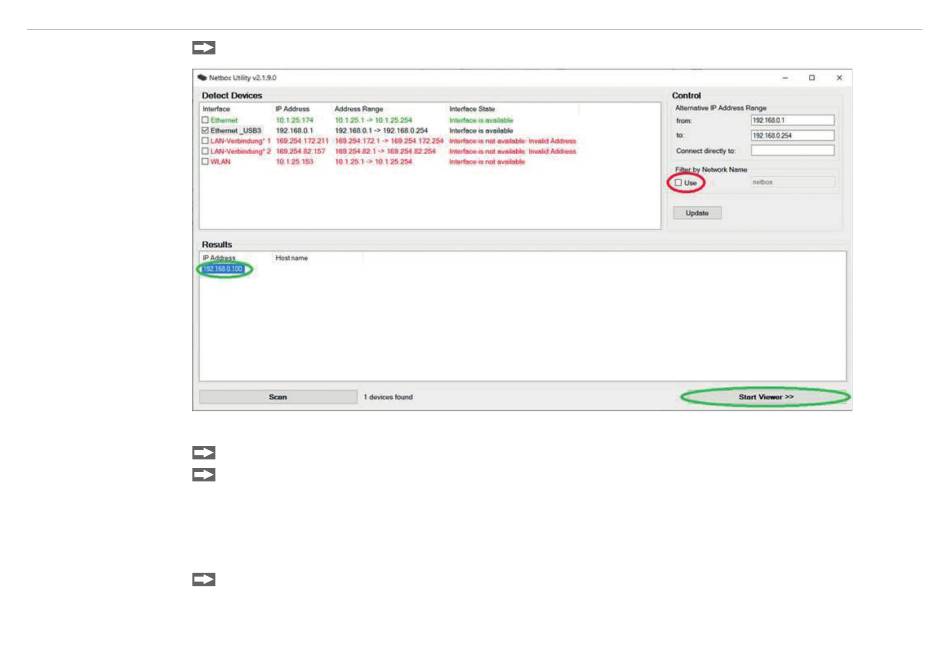Click range 169.254.172.1 -> 169.254.172.254

pos(389,141)
